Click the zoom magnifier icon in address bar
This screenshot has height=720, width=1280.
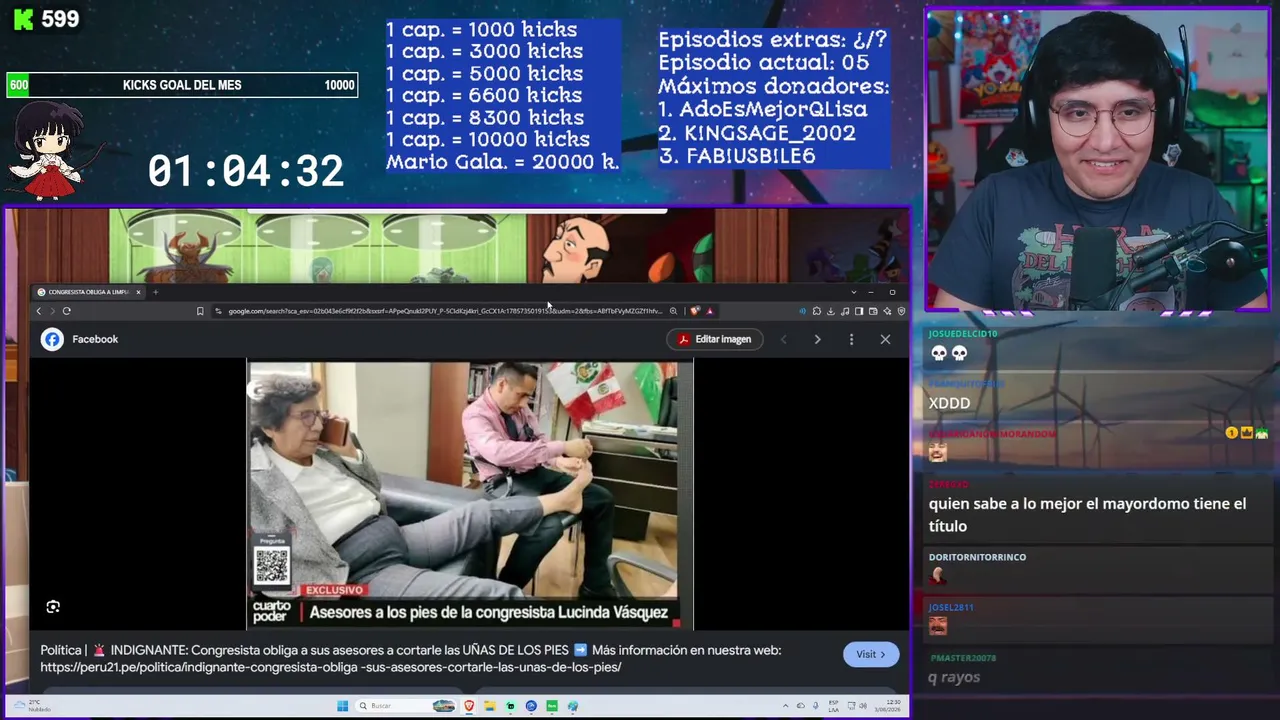(x=673, y=311)
